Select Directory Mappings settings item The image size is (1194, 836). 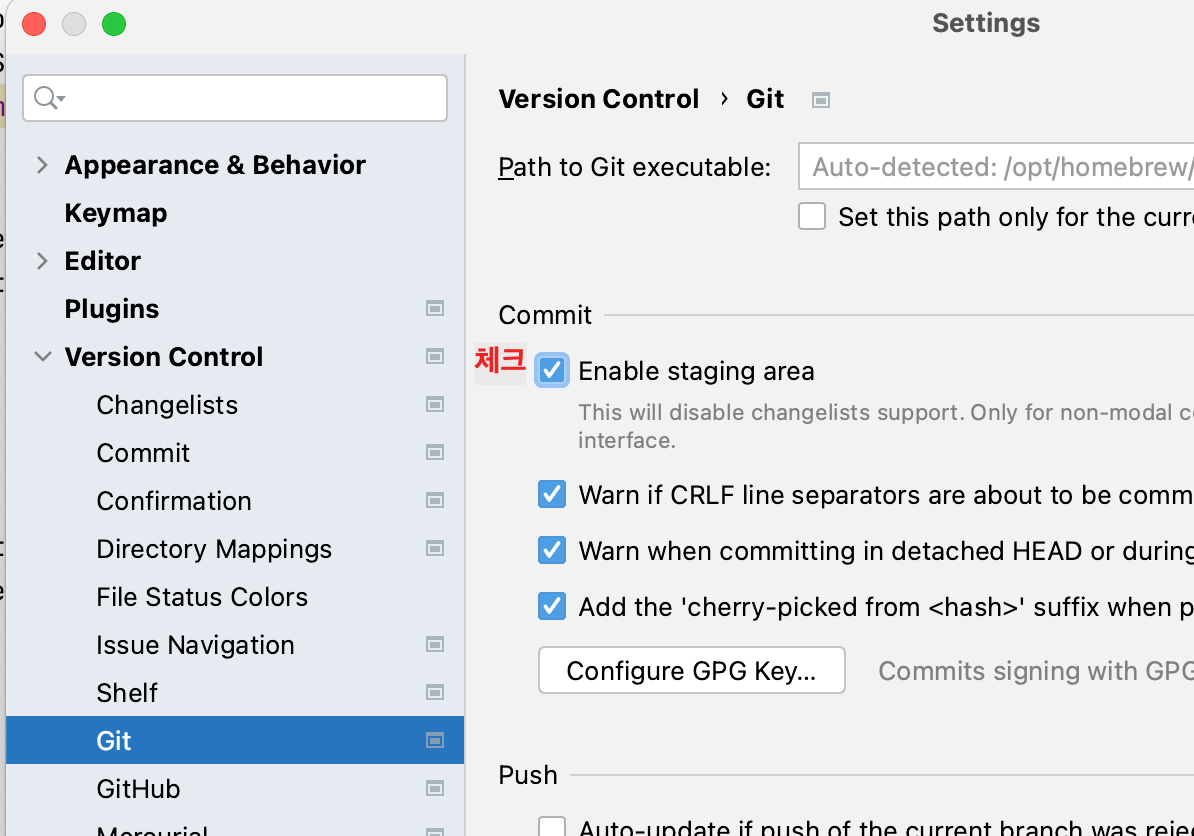pos(214,548)
